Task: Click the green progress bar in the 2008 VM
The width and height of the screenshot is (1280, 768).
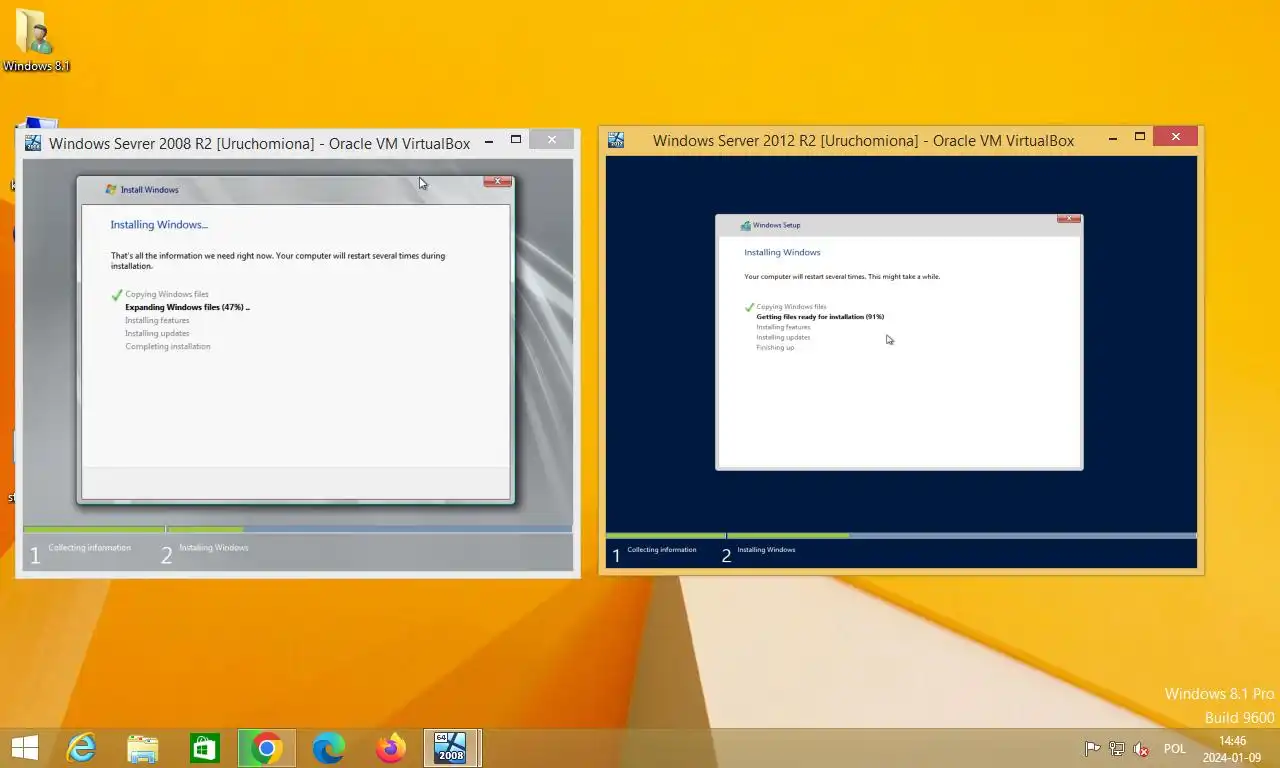Action: 133,529
